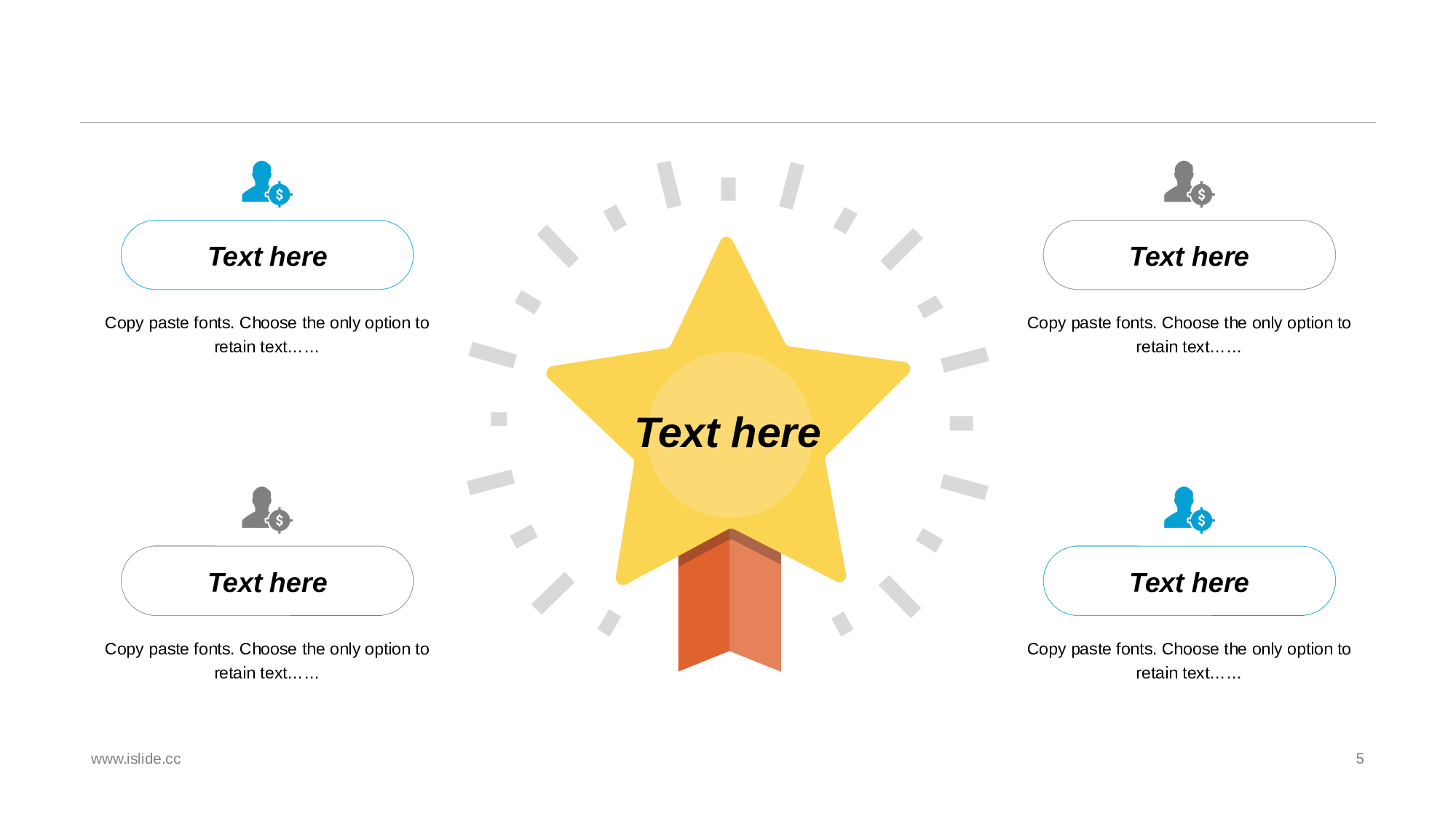Select the bottom-left "Text here" pill box
Image resolution: width=1456 pixels, height=819 pixels.
click(267, 582)
